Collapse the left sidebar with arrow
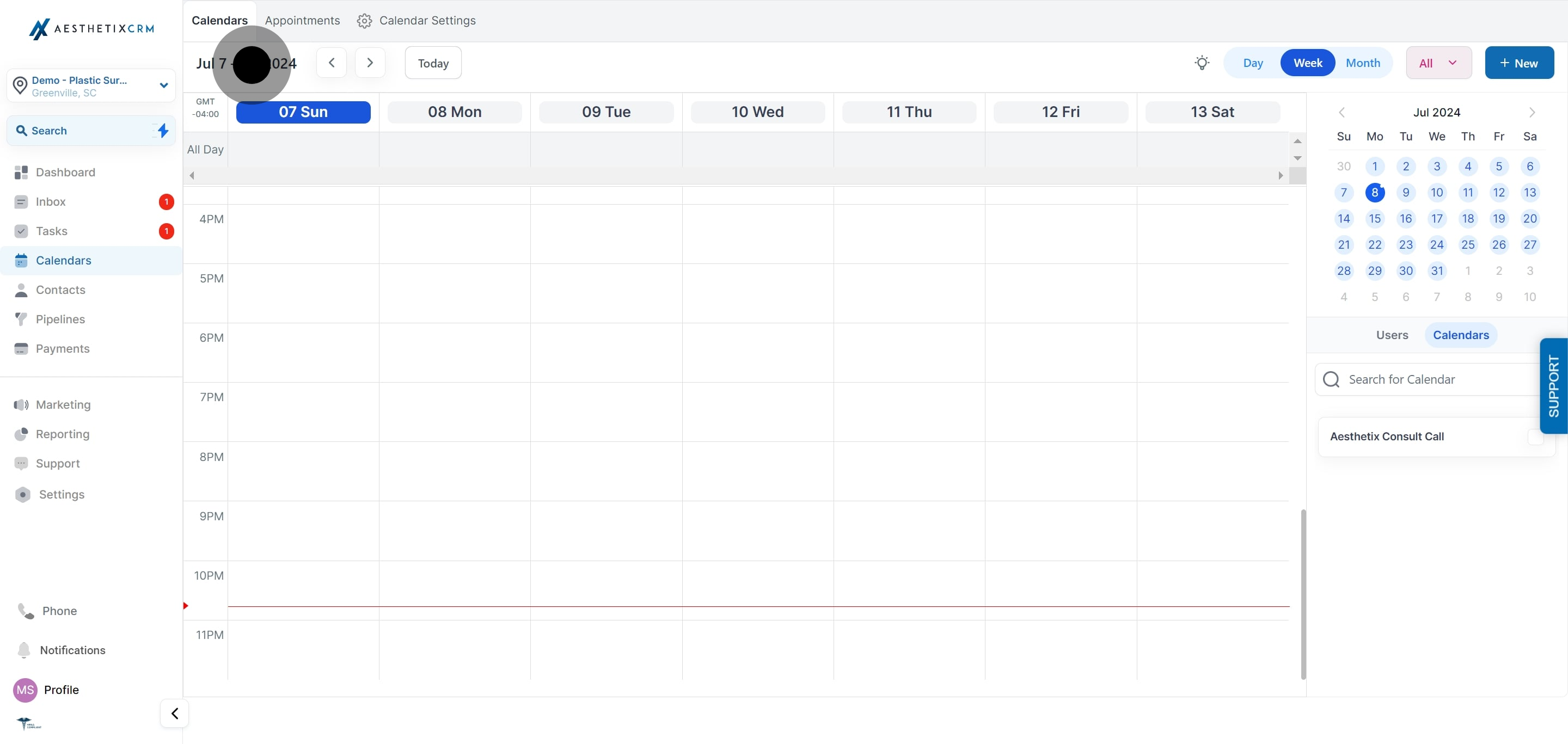 (175, 713)
